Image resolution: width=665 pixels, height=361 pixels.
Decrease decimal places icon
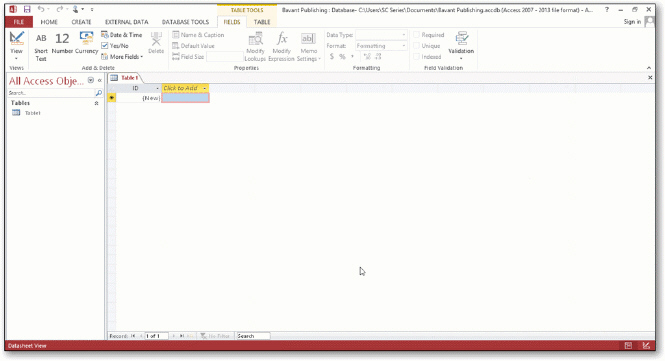(x=378, y=56)
